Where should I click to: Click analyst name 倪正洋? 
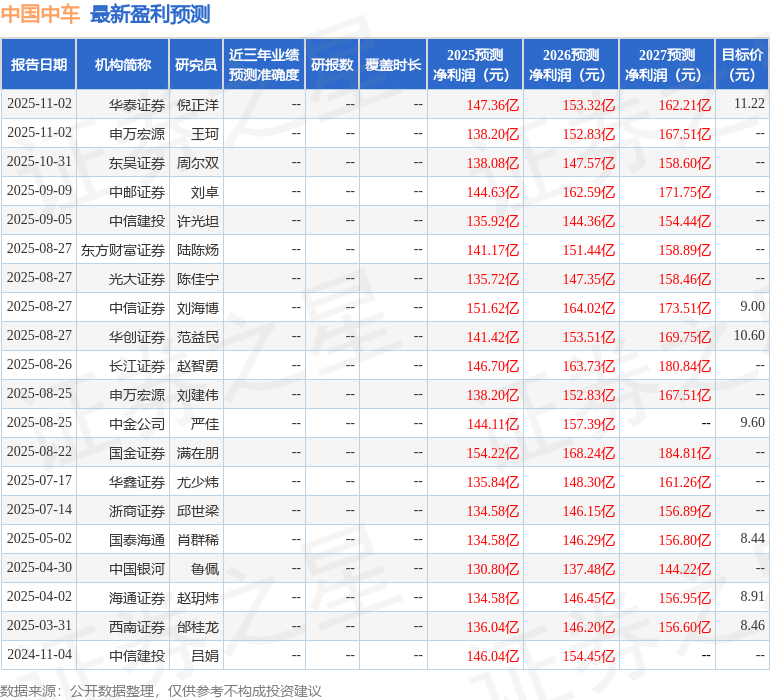(x=197, y=104)
